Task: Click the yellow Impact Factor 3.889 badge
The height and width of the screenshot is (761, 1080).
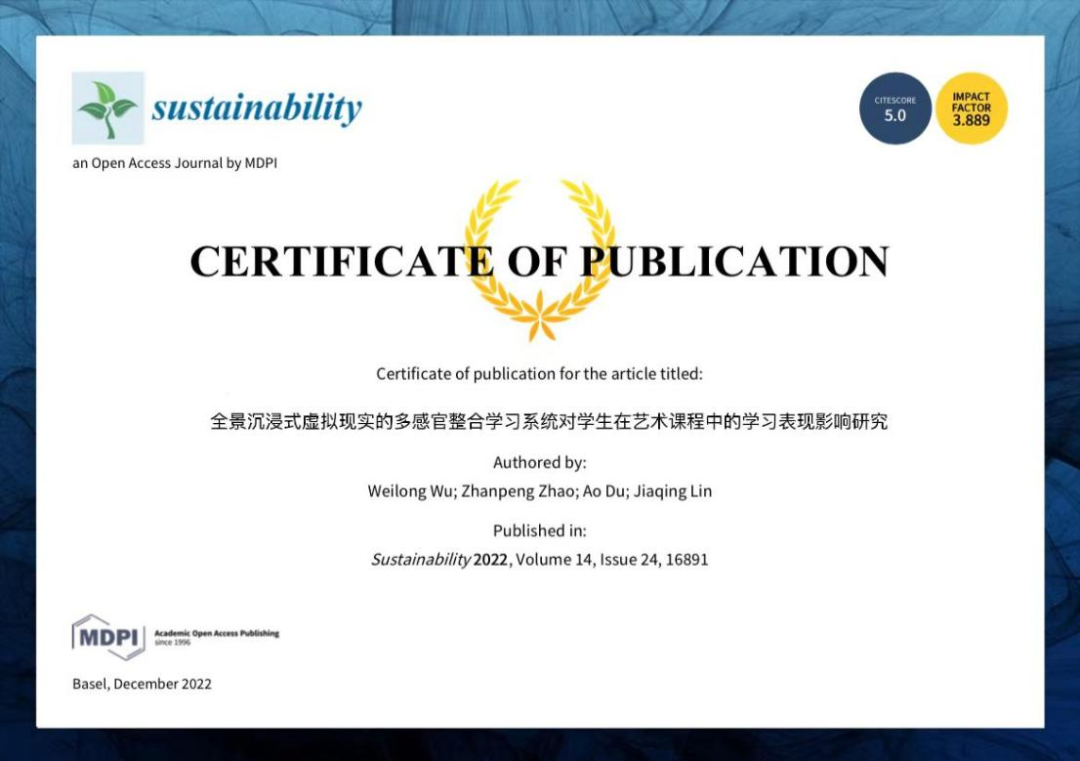Action: pyautogui.click(x=971, y=108)
